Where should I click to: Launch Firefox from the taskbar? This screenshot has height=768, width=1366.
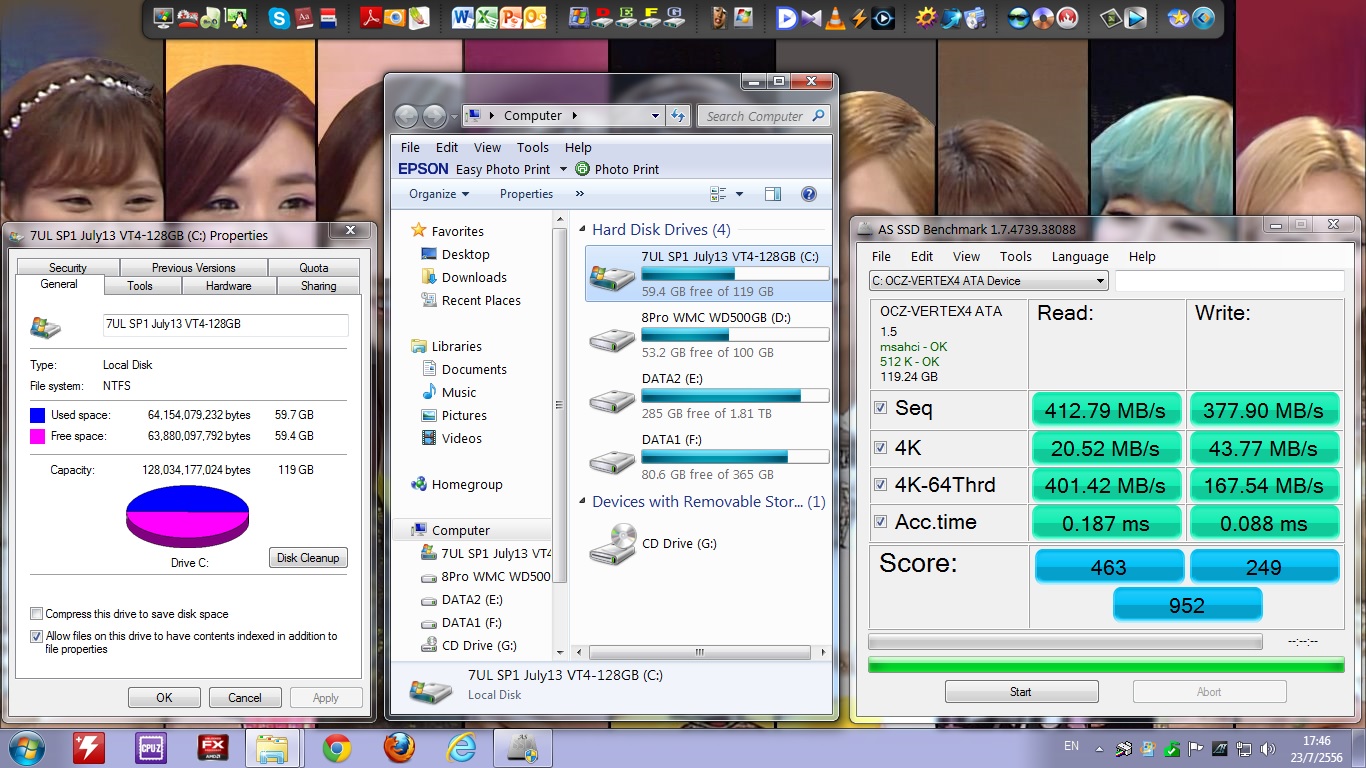[x=399, y=747]
